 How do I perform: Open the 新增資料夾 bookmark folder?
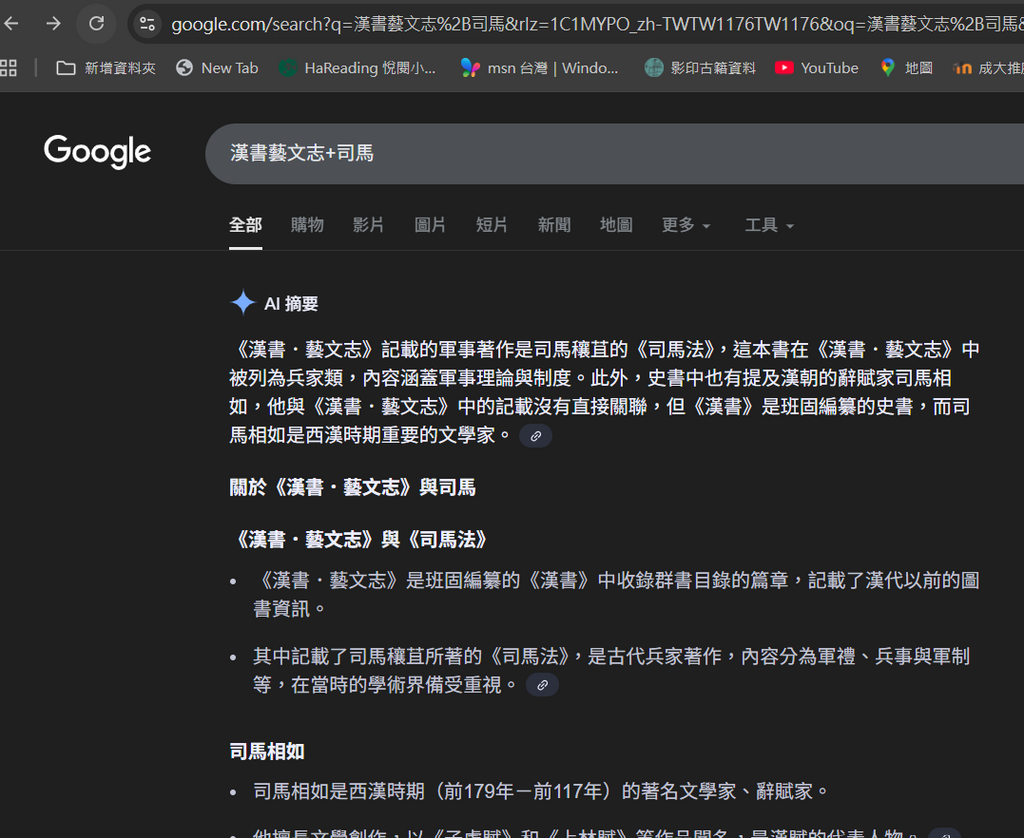(106, 68)
